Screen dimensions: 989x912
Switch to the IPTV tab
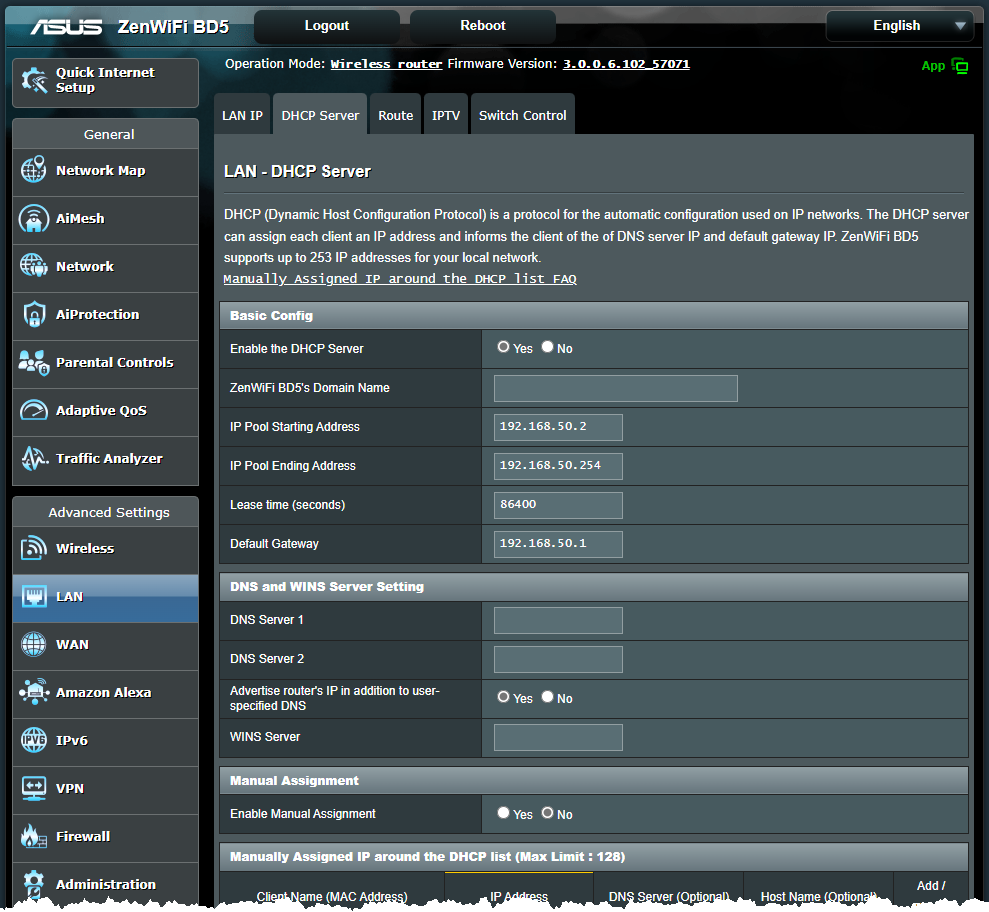[446, 114]
